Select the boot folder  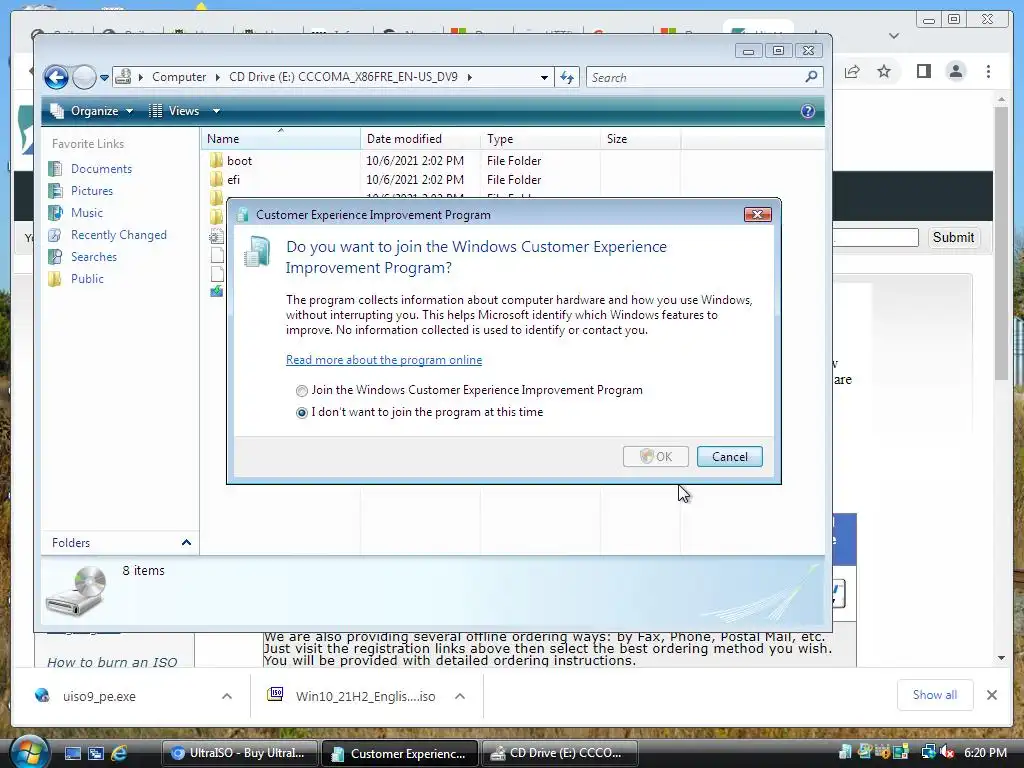click(239, 161)
